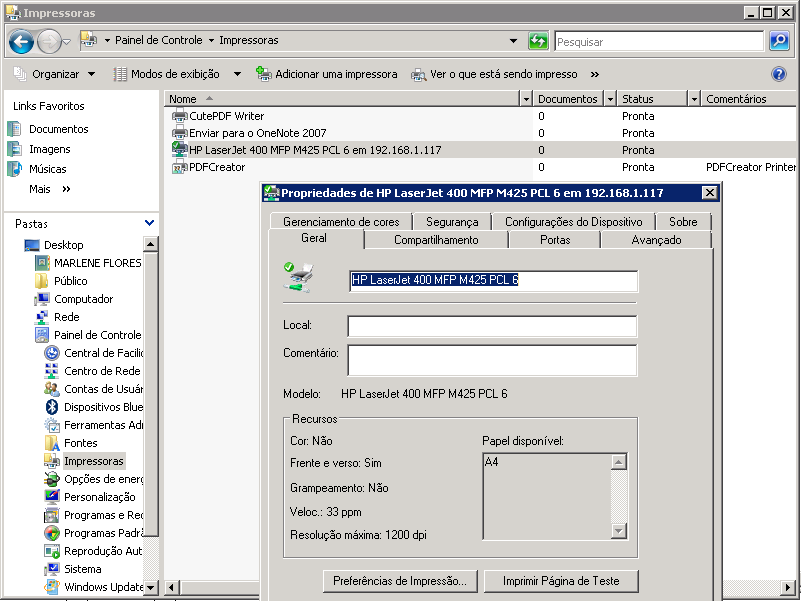
Task: Click the Central de Facilidade icon
Action: click(x=52, y=353)
